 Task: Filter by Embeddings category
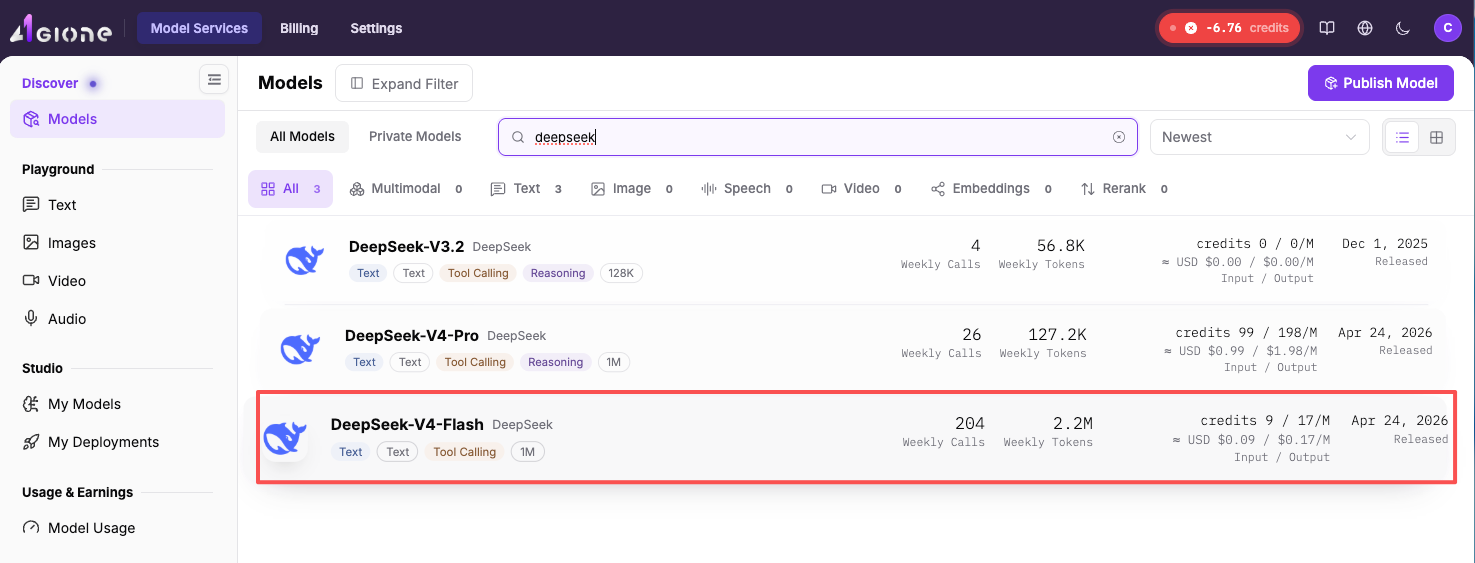[x=990, y=189]
